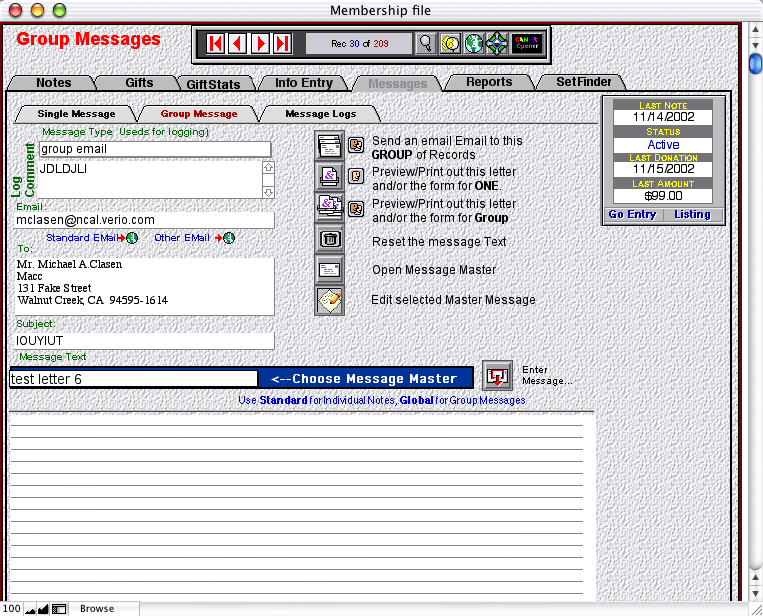Click the trash icon to reset message text
This screenshot has height=616, width=763.
329,239
